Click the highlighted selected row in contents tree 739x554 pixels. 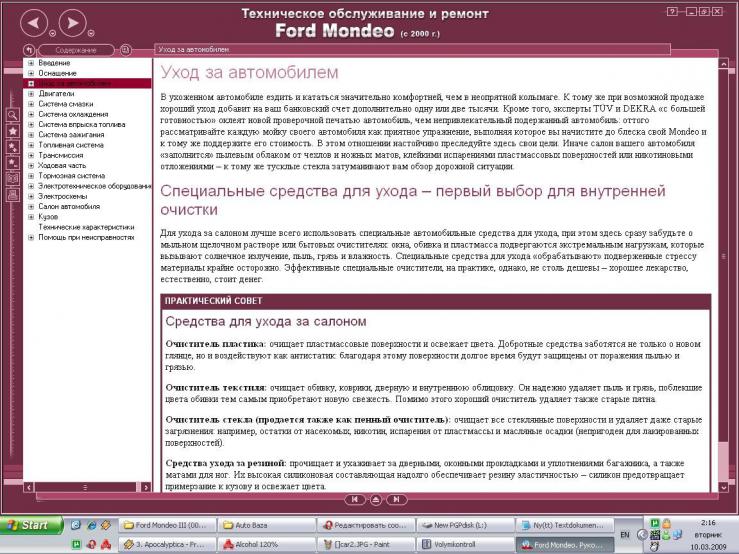pos(88,83)
